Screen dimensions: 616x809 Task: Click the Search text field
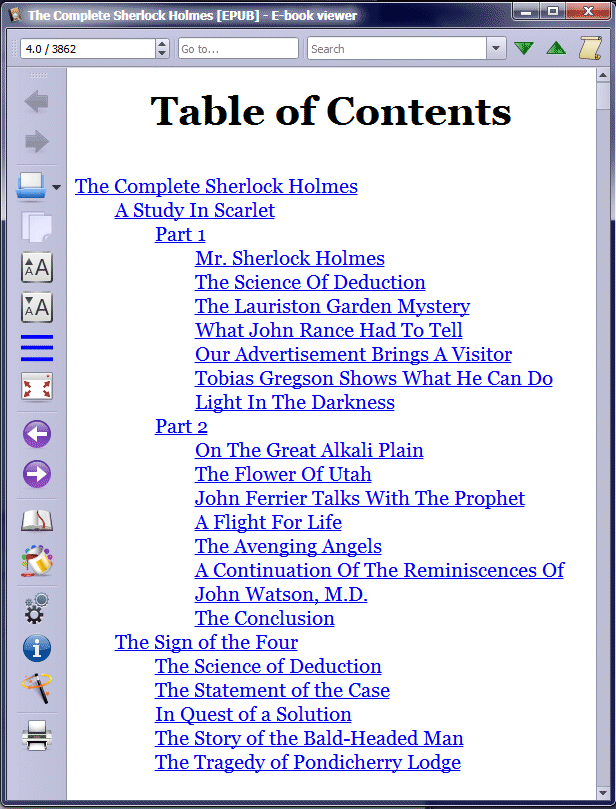click(397, 48)
